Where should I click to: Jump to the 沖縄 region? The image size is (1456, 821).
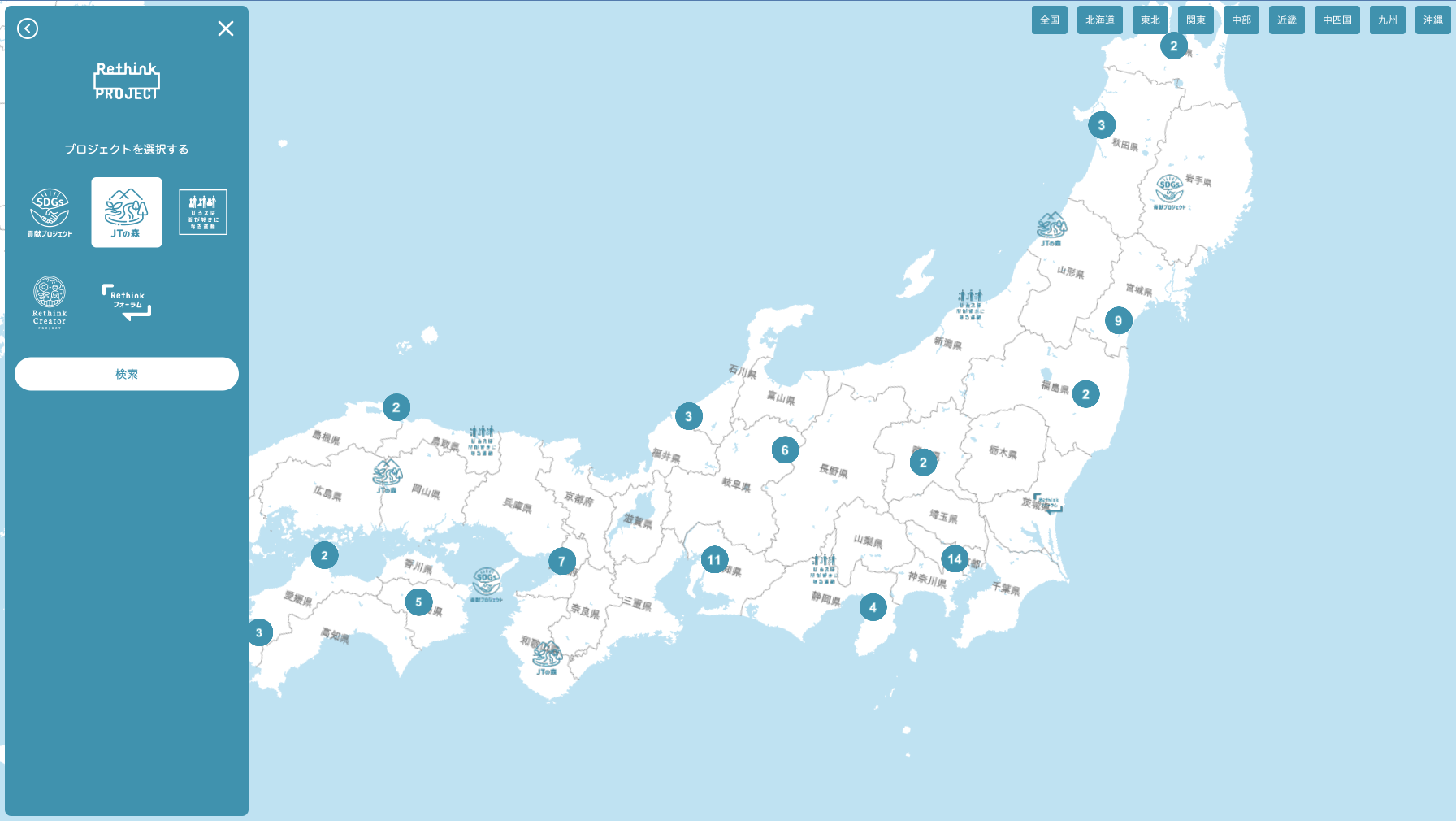pos(1432,20)
